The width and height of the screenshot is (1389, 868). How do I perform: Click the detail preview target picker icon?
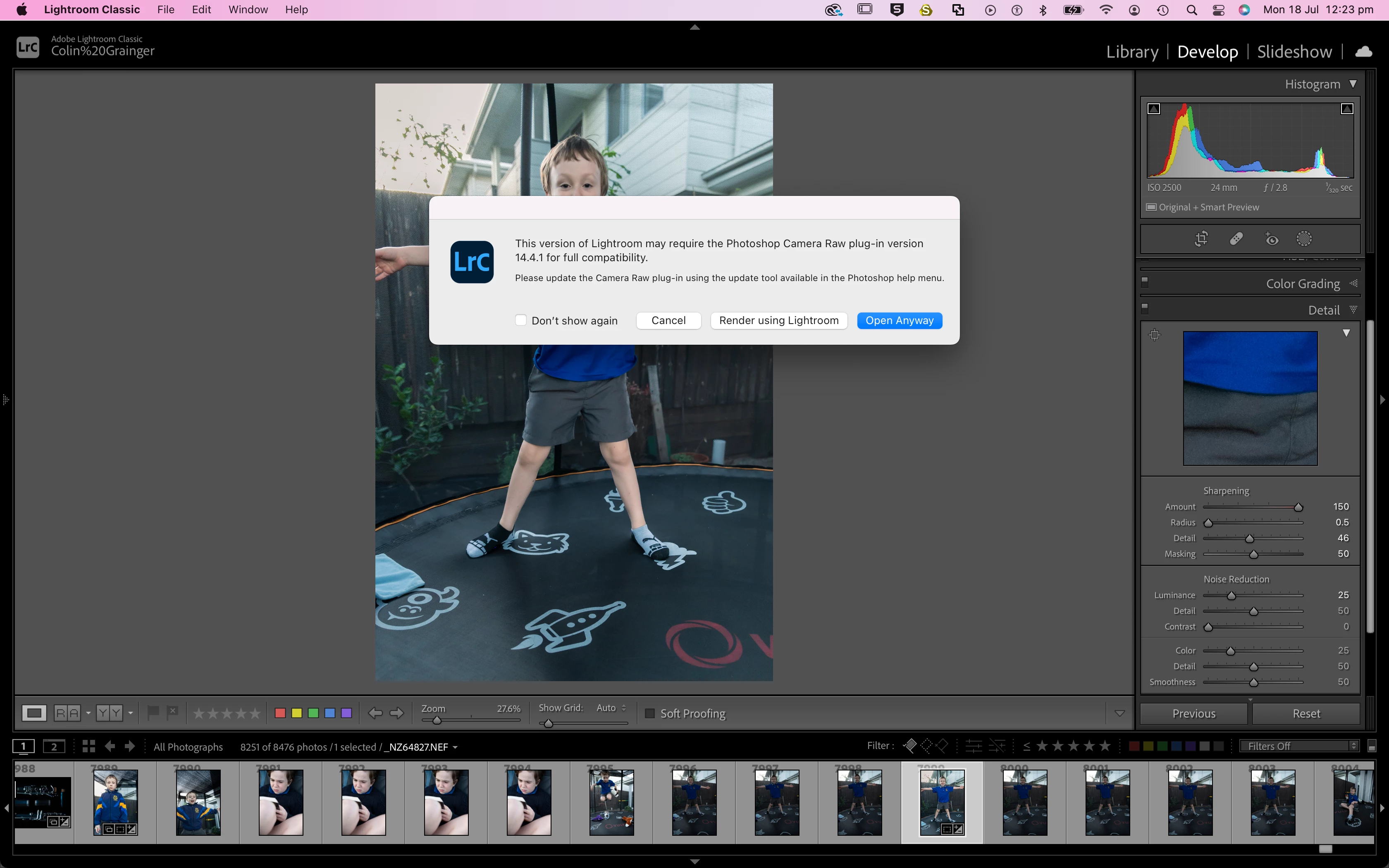click(1155, 335)
